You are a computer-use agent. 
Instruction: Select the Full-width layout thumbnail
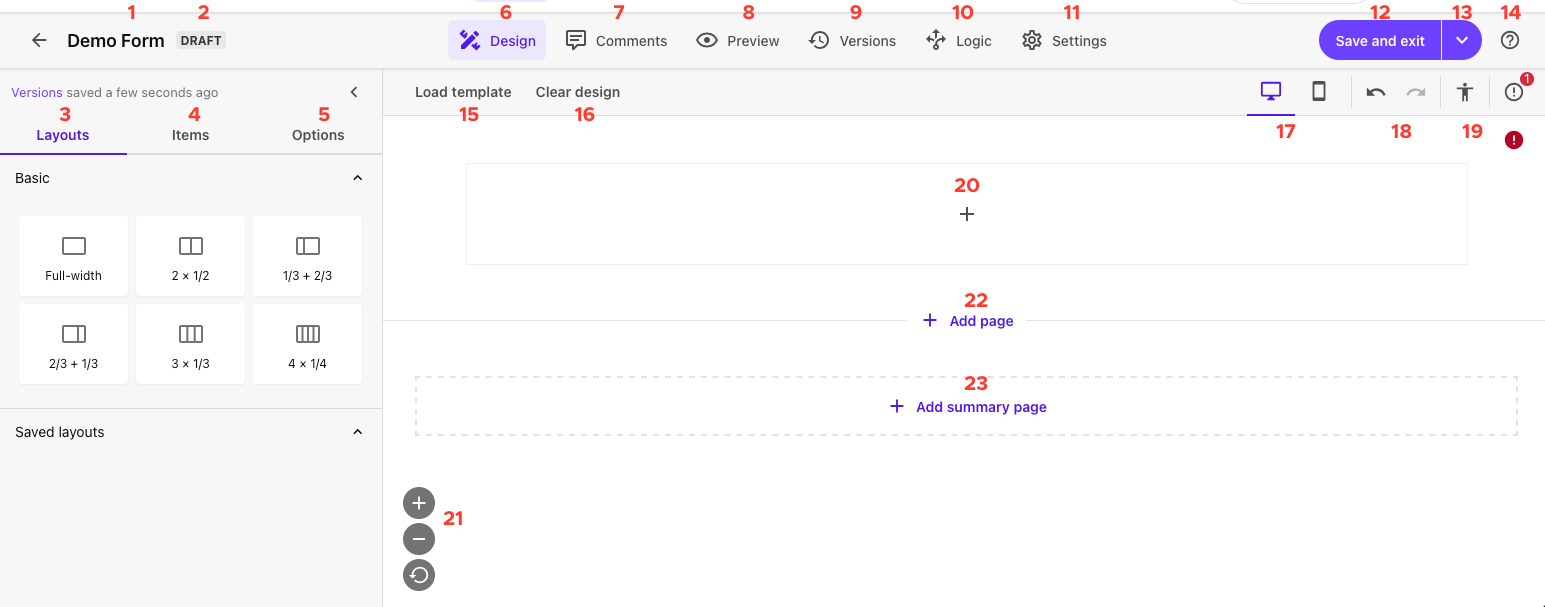pos(73,255)
